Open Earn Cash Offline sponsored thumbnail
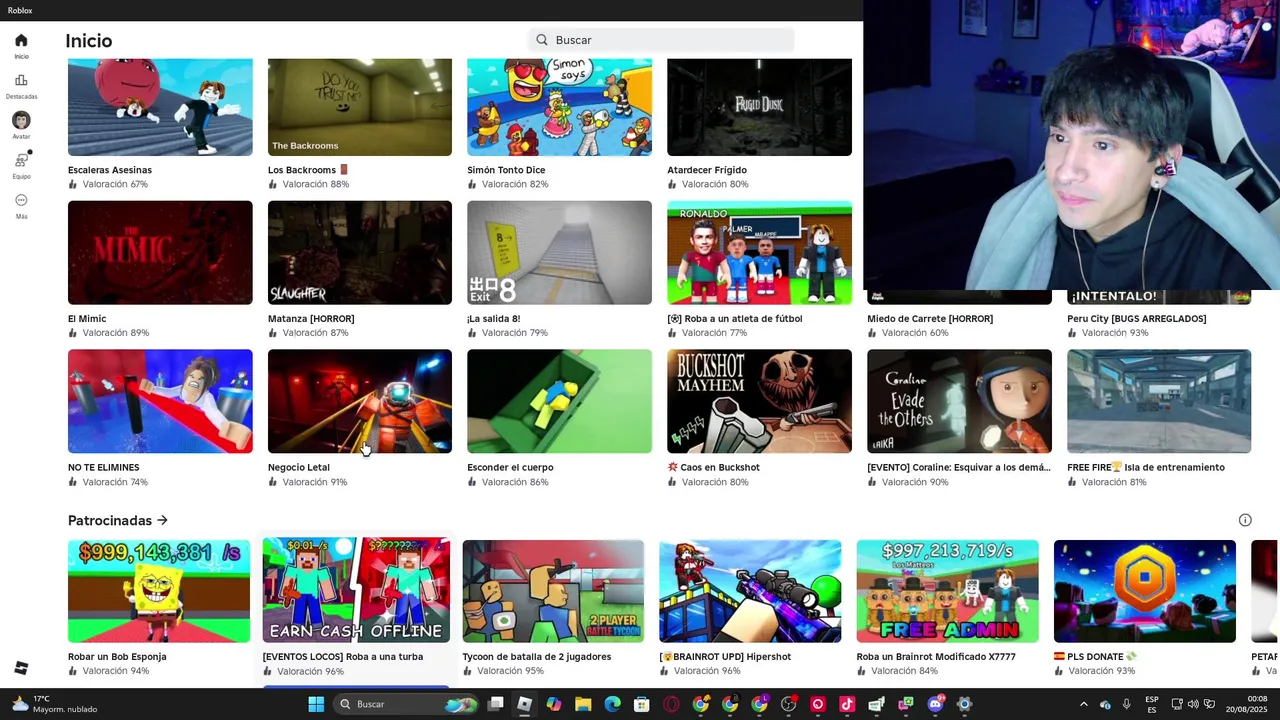The height and width of the screenshot is (720, 1280). click(356, 591)
